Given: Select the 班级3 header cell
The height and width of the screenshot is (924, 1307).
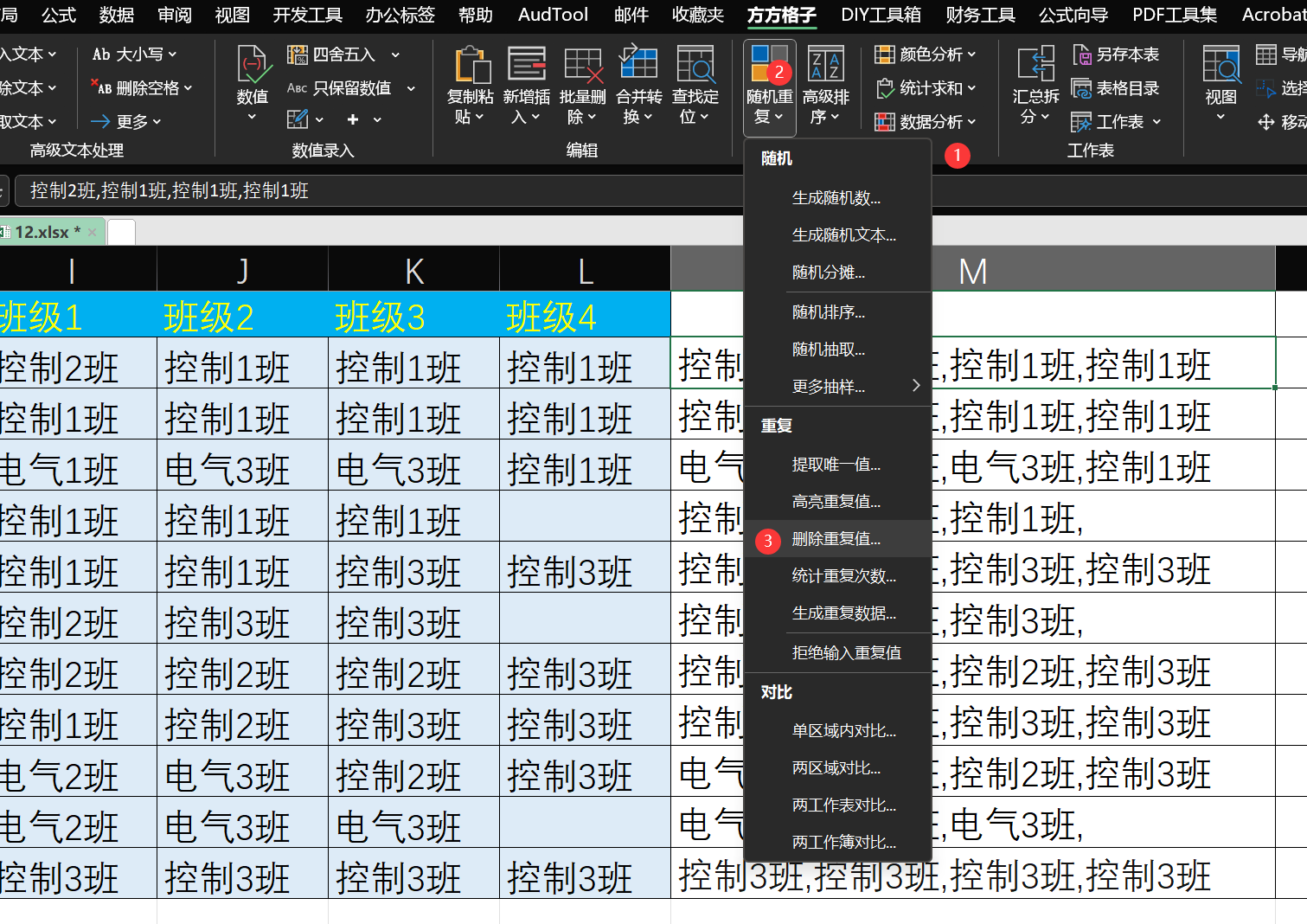Looking at the screenshot, I should pyautogui.click(x=413, y=315).
